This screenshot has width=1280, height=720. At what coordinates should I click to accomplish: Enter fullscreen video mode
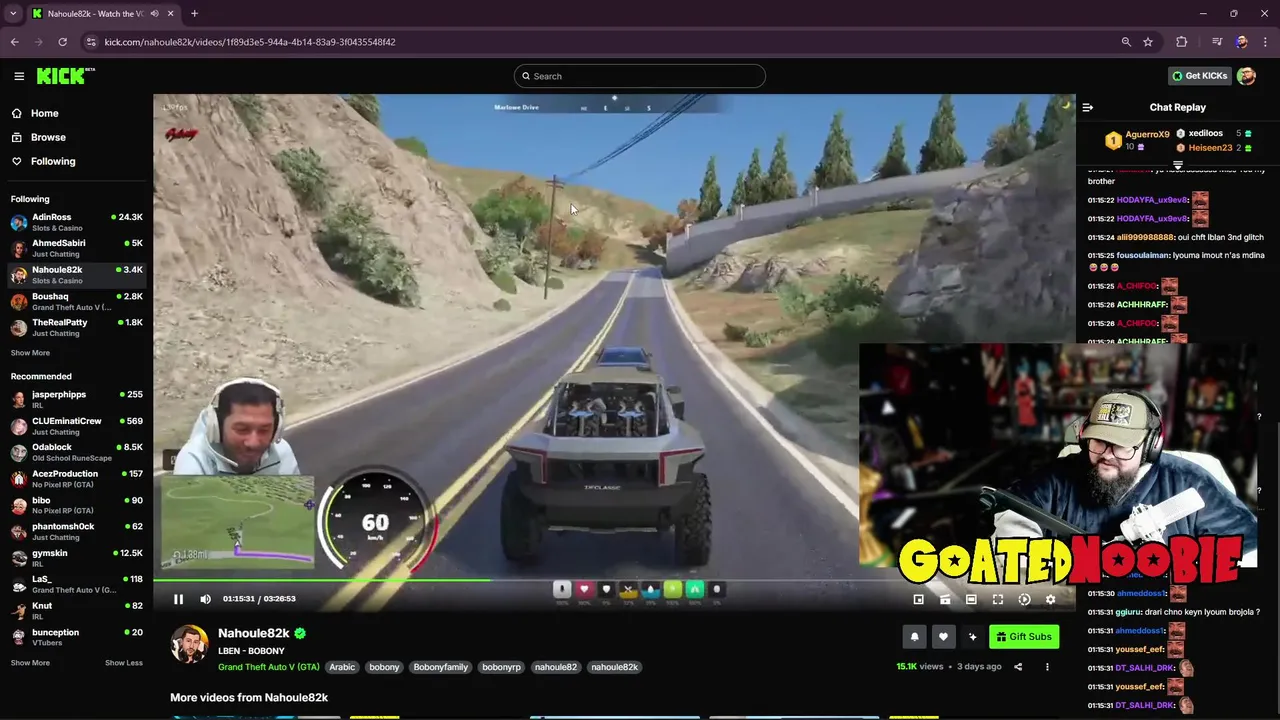click(997, 599)
